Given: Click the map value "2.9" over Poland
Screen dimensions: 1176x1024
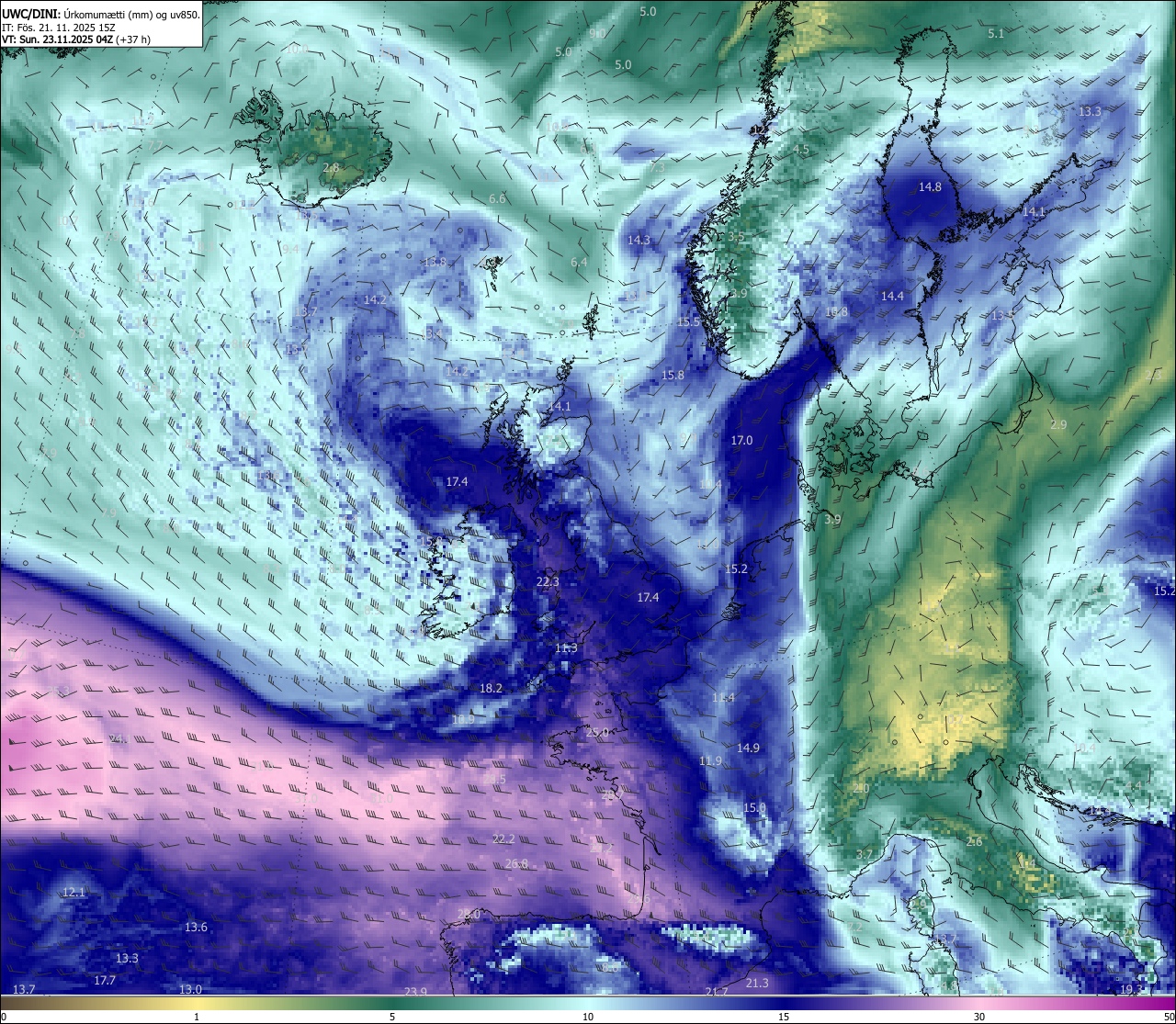Looking at the screenshot, I should (1058, 425).
